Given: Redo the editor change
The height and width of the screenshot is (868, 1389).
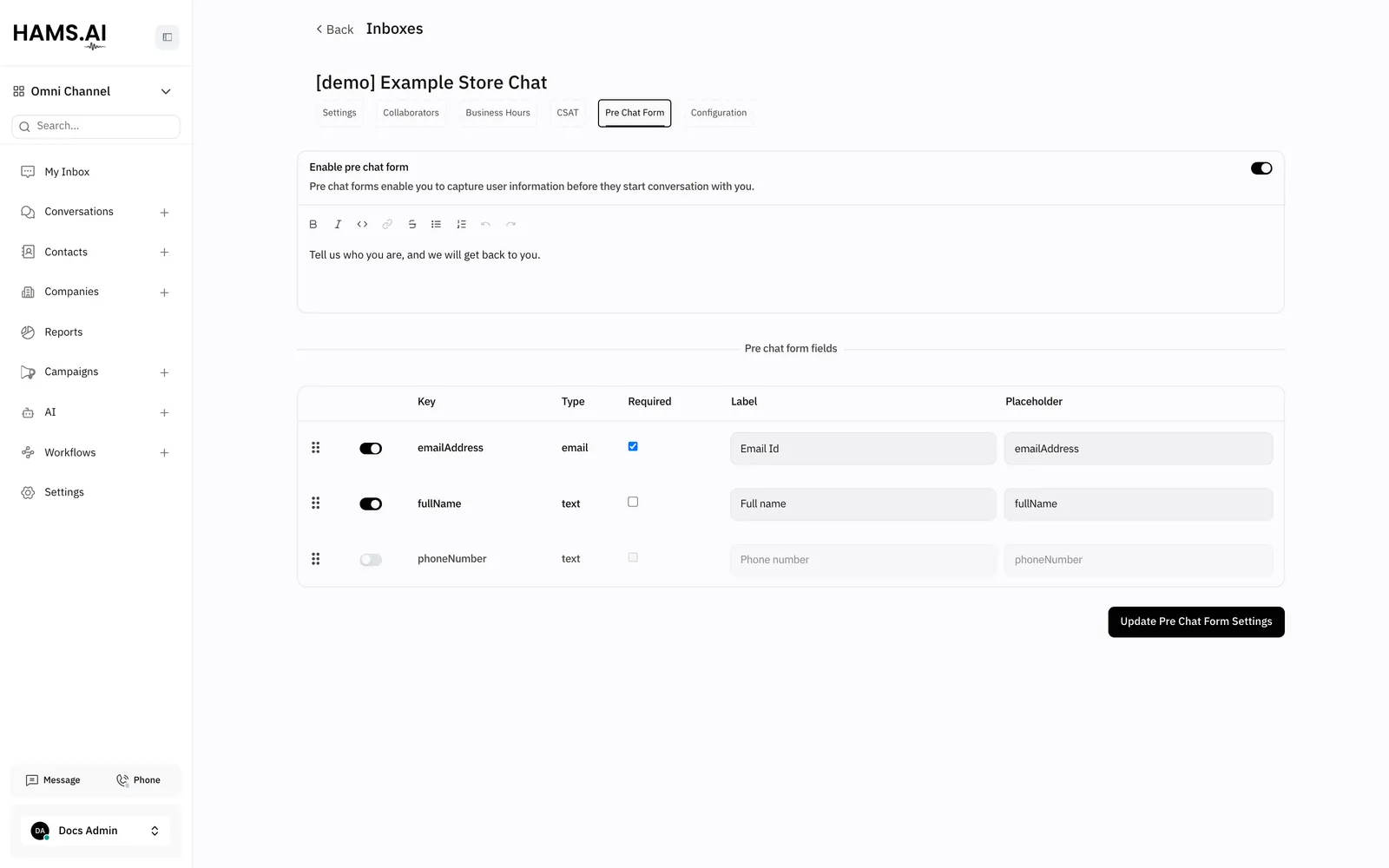Looking at the screenshot, I should coord(510,224).
